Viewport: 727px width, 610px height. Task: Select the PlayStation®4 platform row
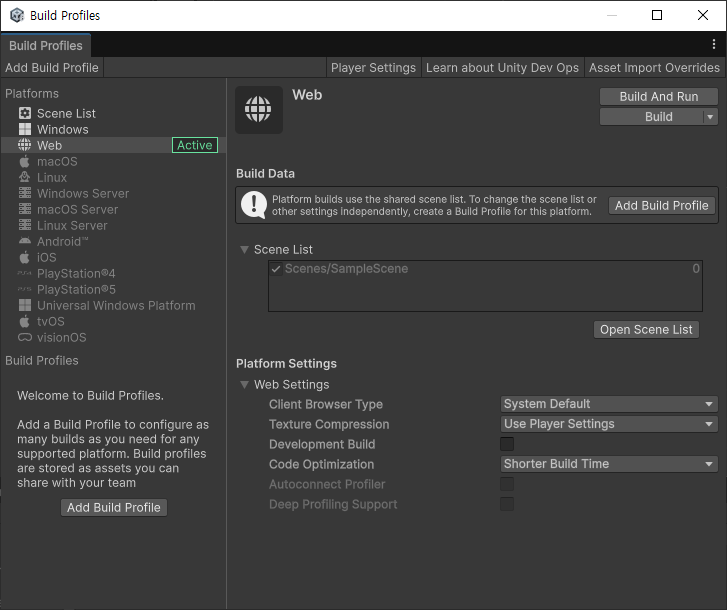(x=114, y=273)
